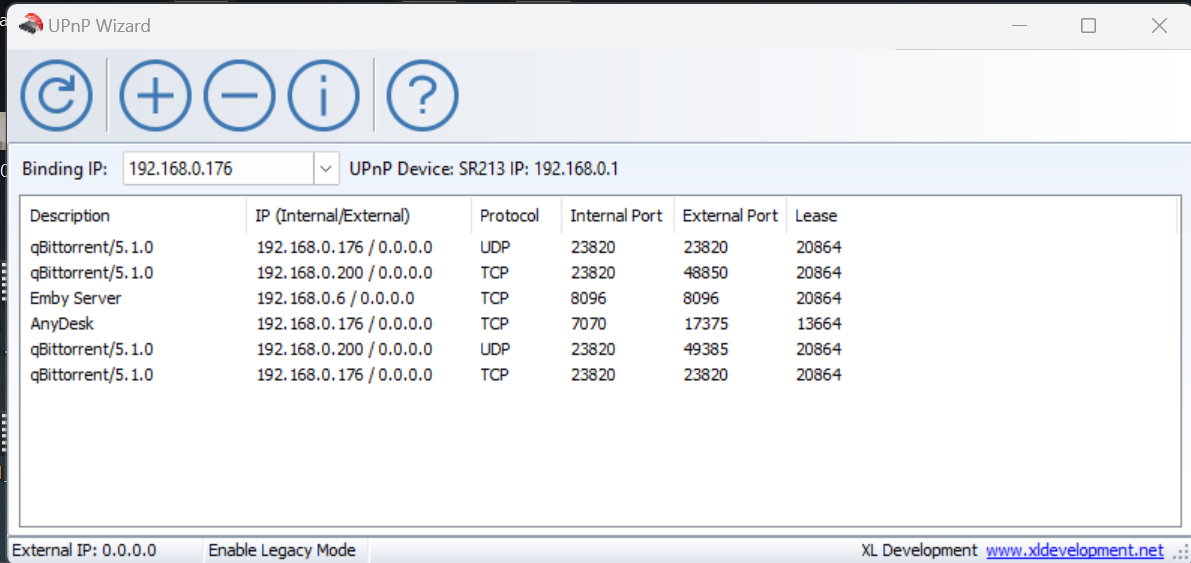Screen dimensions: 1191x563
Task: Click the Add port mapping plus icon
Action: (155, 96)
